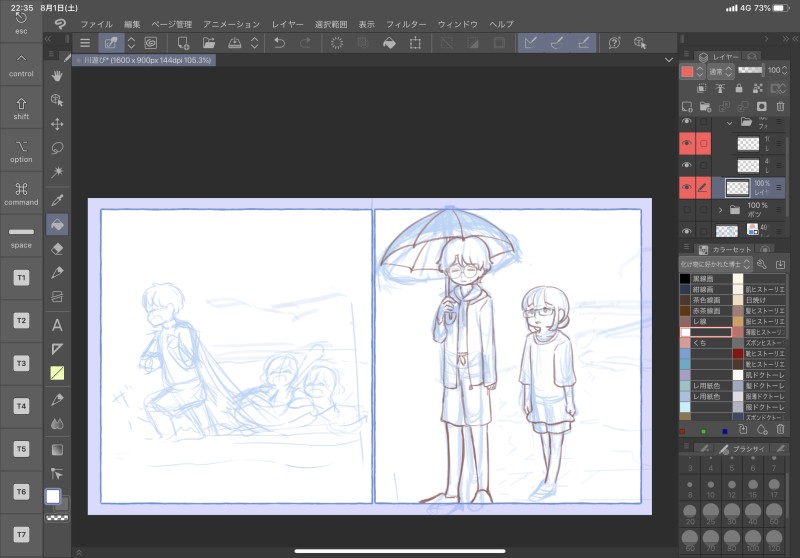Pick the くち pink color swatch

point(685,343)
